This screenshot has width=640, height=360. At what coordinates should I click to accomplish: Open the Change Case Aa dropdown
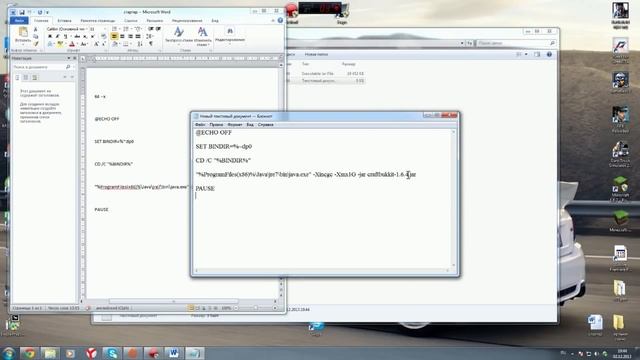[x=84, y=44]
